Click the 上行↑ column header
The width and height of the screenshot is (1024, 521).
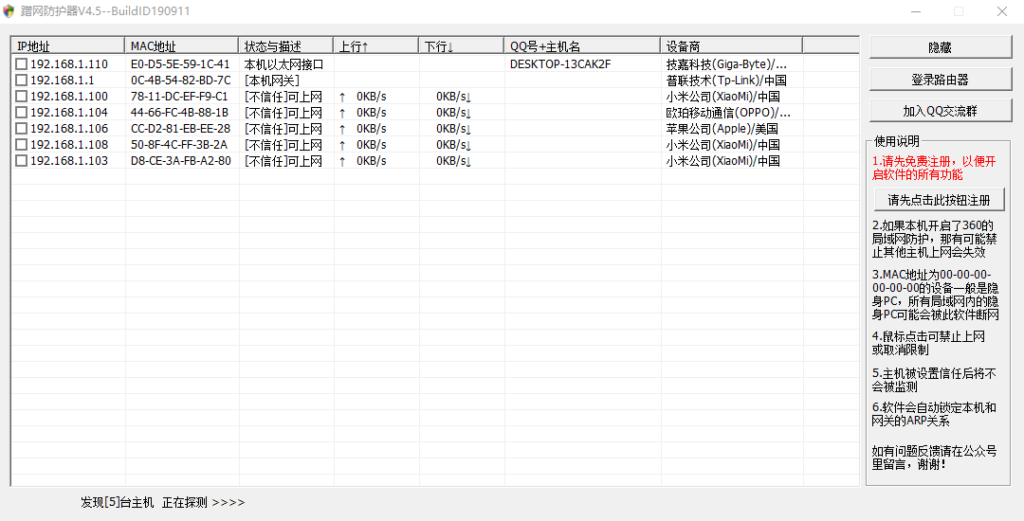376,46
